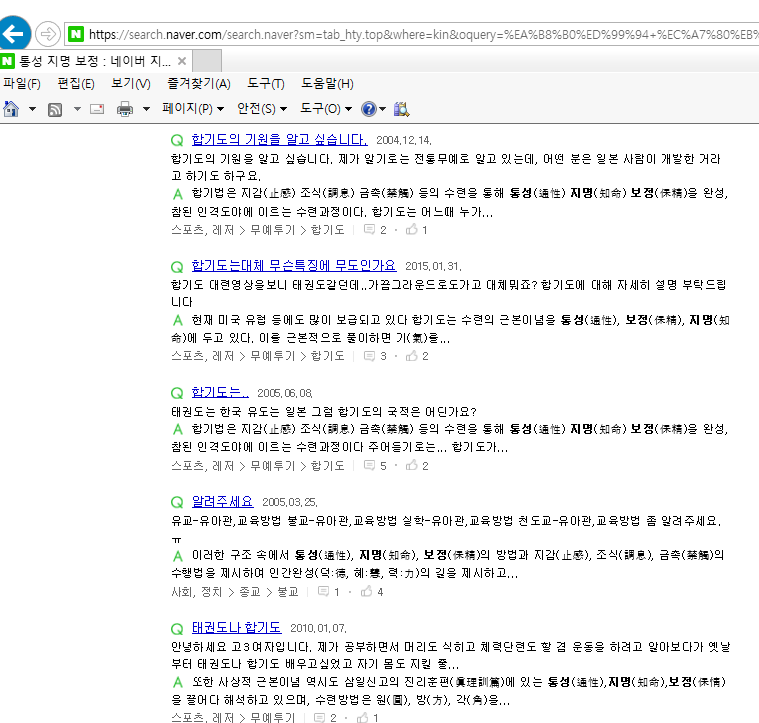Open the 합기도의 기원을 알고 싶습니다 link
The image size is (759, 723).
tap(279, 139)
